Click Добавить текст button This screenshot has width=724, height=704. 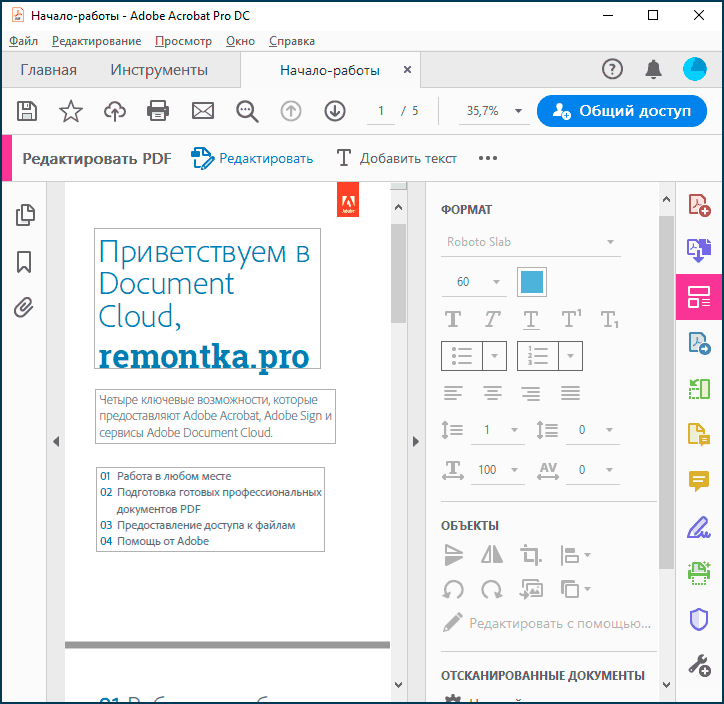pyautogui.click(x=397, y=158)
